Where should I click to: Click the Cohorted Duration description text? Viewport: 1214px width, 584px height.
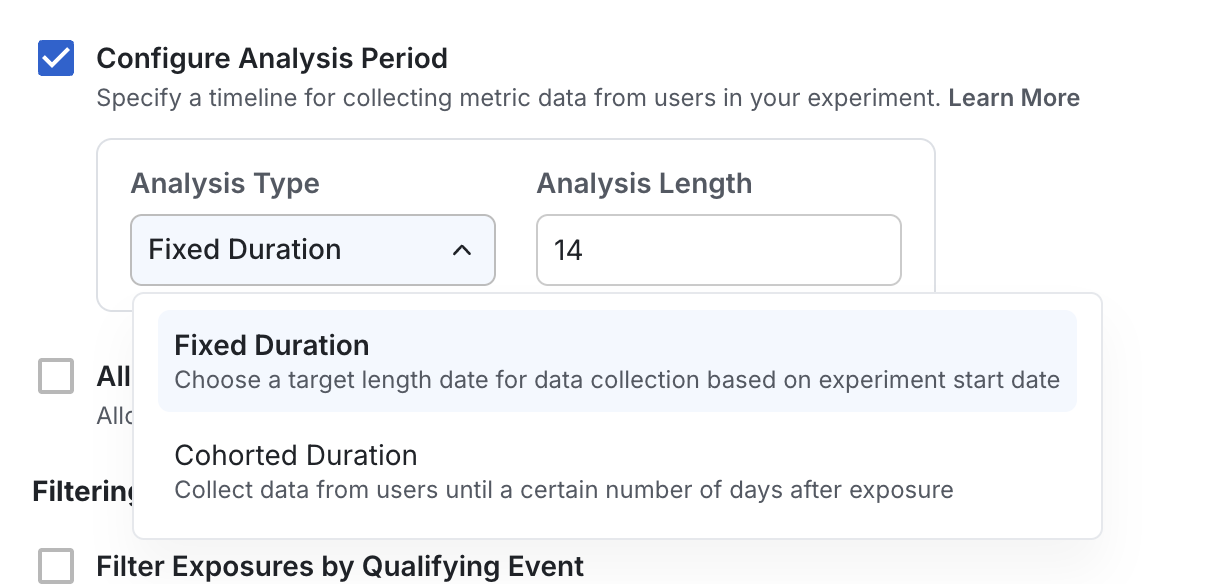click(x=563, y=490)
